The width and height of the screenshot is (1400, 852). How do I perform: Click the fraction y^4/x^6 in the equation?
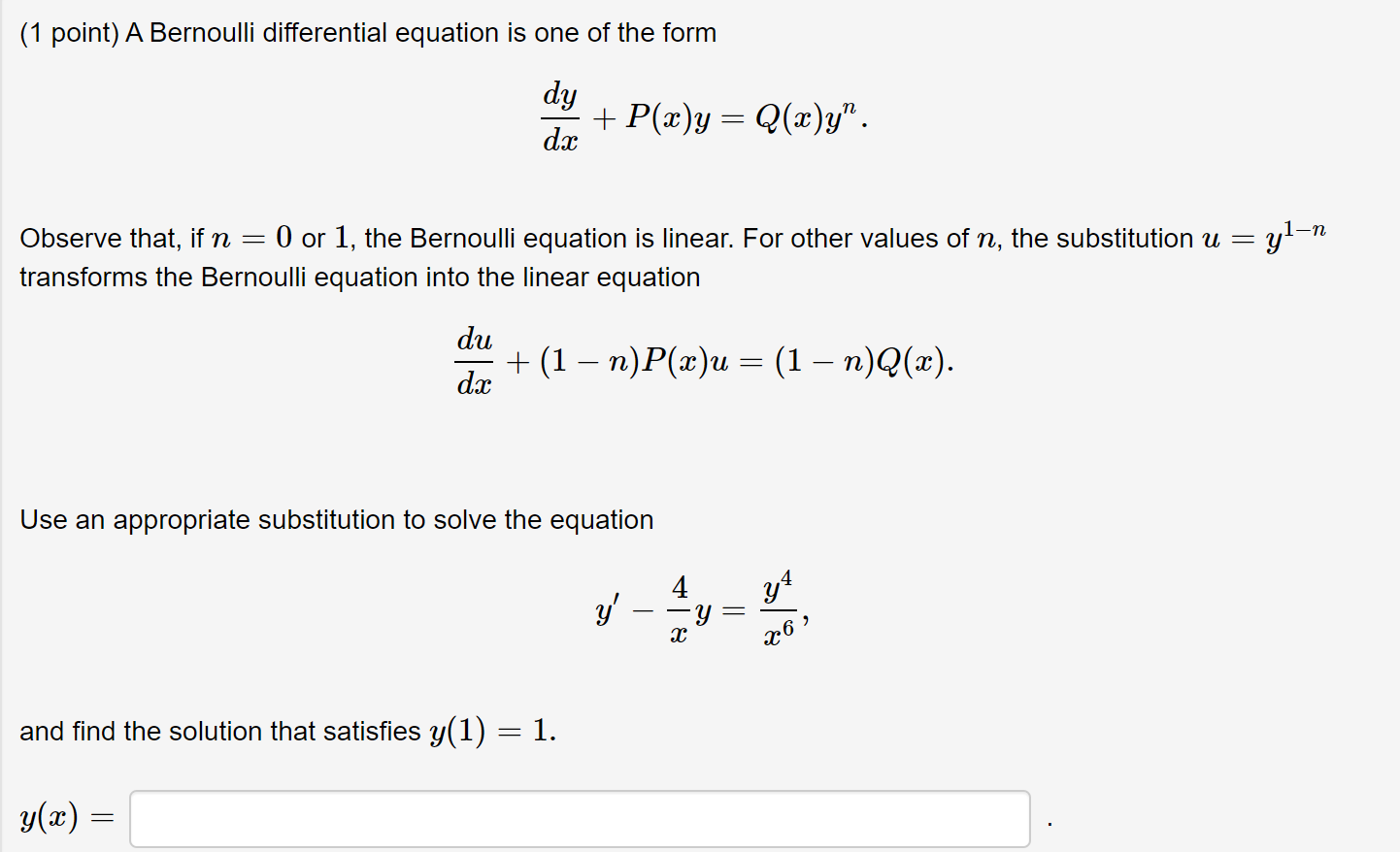point(777,607)
